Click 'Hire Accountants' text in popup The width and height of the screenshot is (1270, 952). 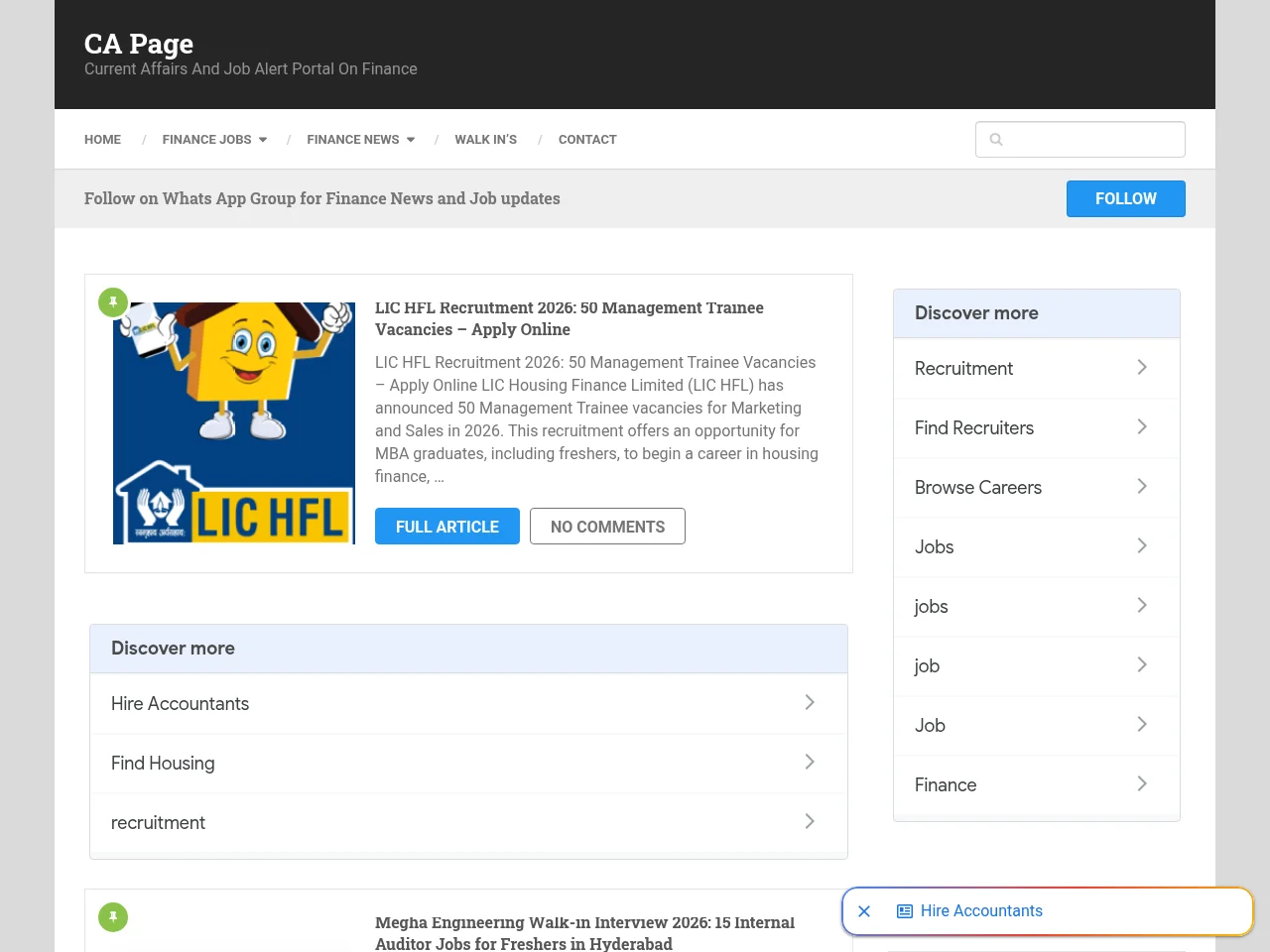[x=981, y=911]
